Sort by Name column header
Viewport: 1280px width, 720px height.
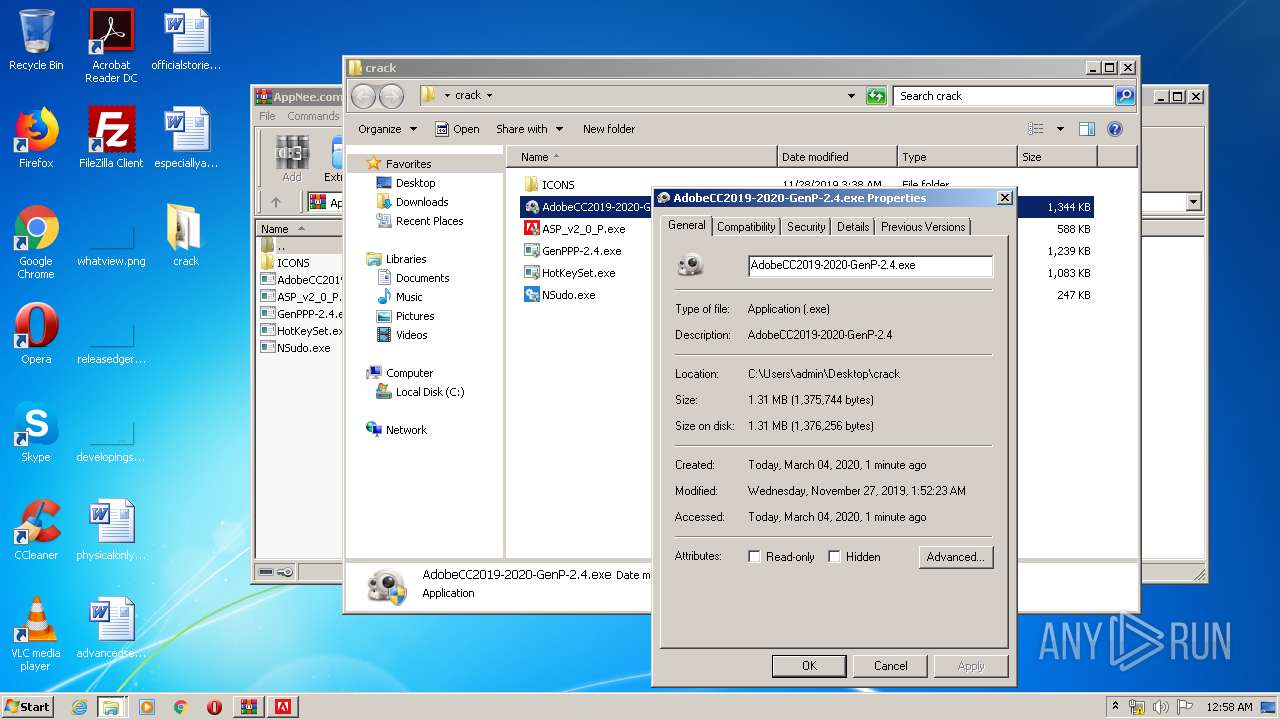click(642, 157)
